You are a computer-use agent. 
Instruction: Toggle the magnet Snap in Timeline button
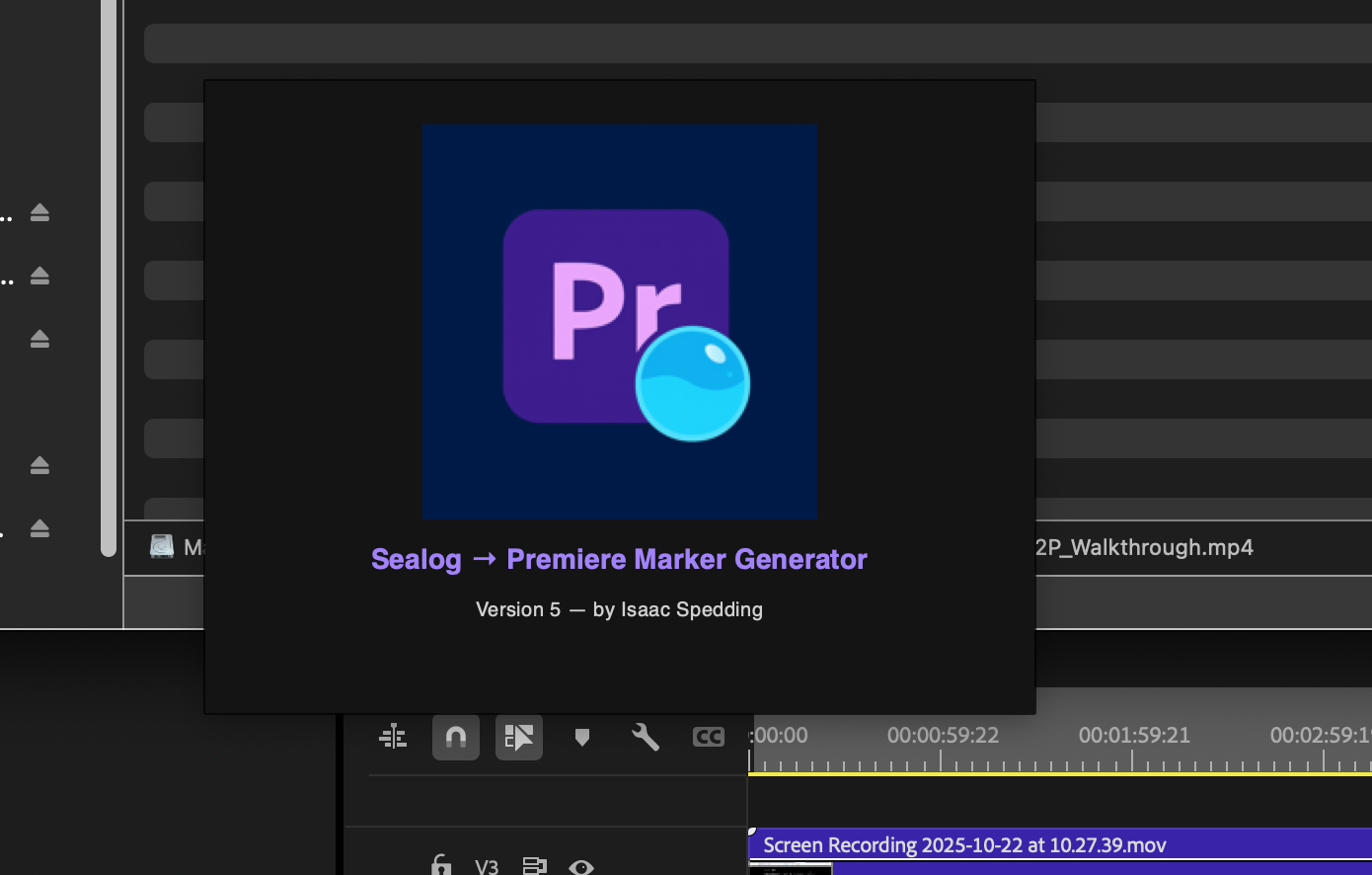(456, 737)
